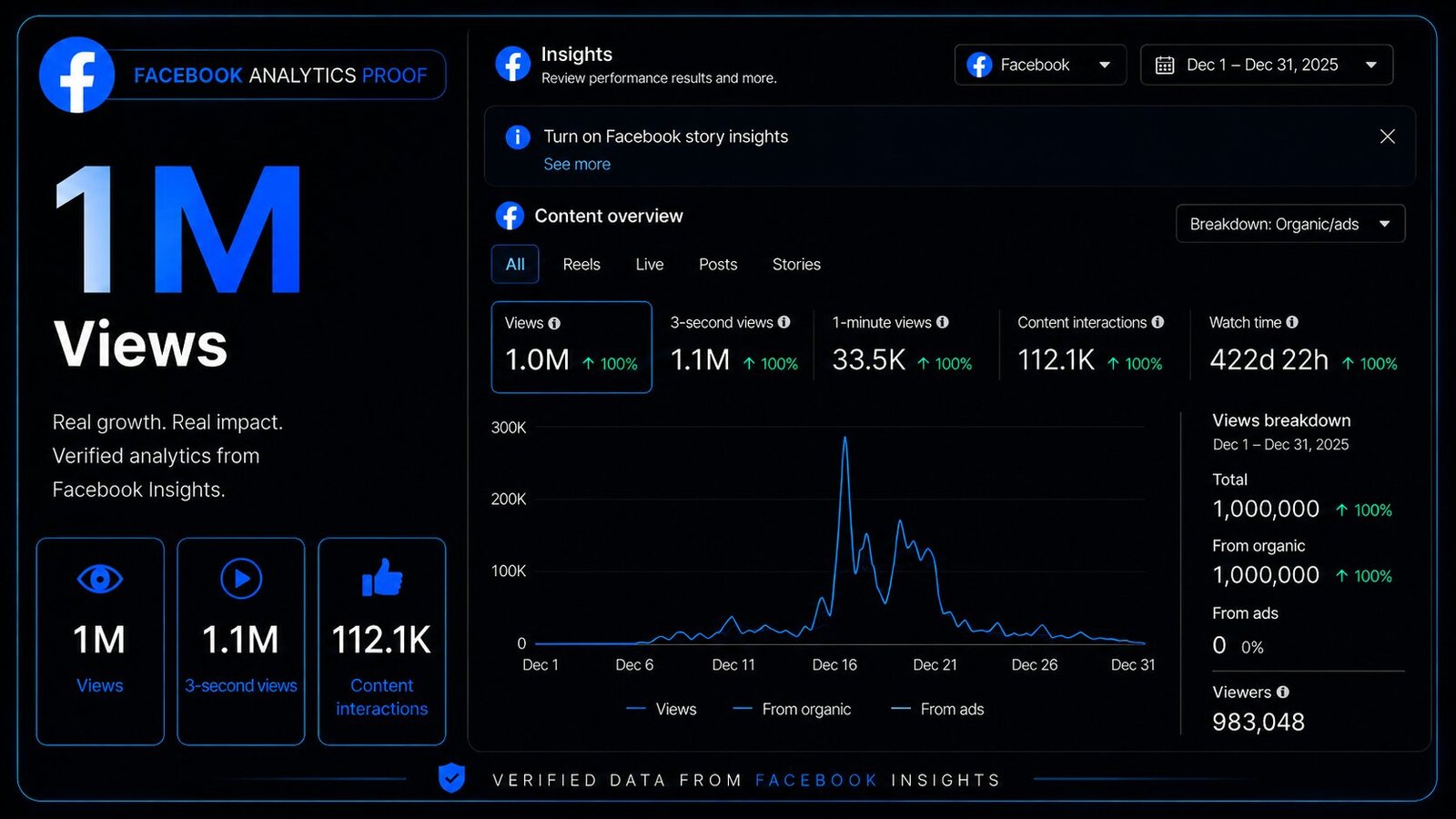The height and width of the screenshot is (819, 1456).
Task: Expand the Breakdown: Organic/ads dropdown
Action: click(1290, 224)
